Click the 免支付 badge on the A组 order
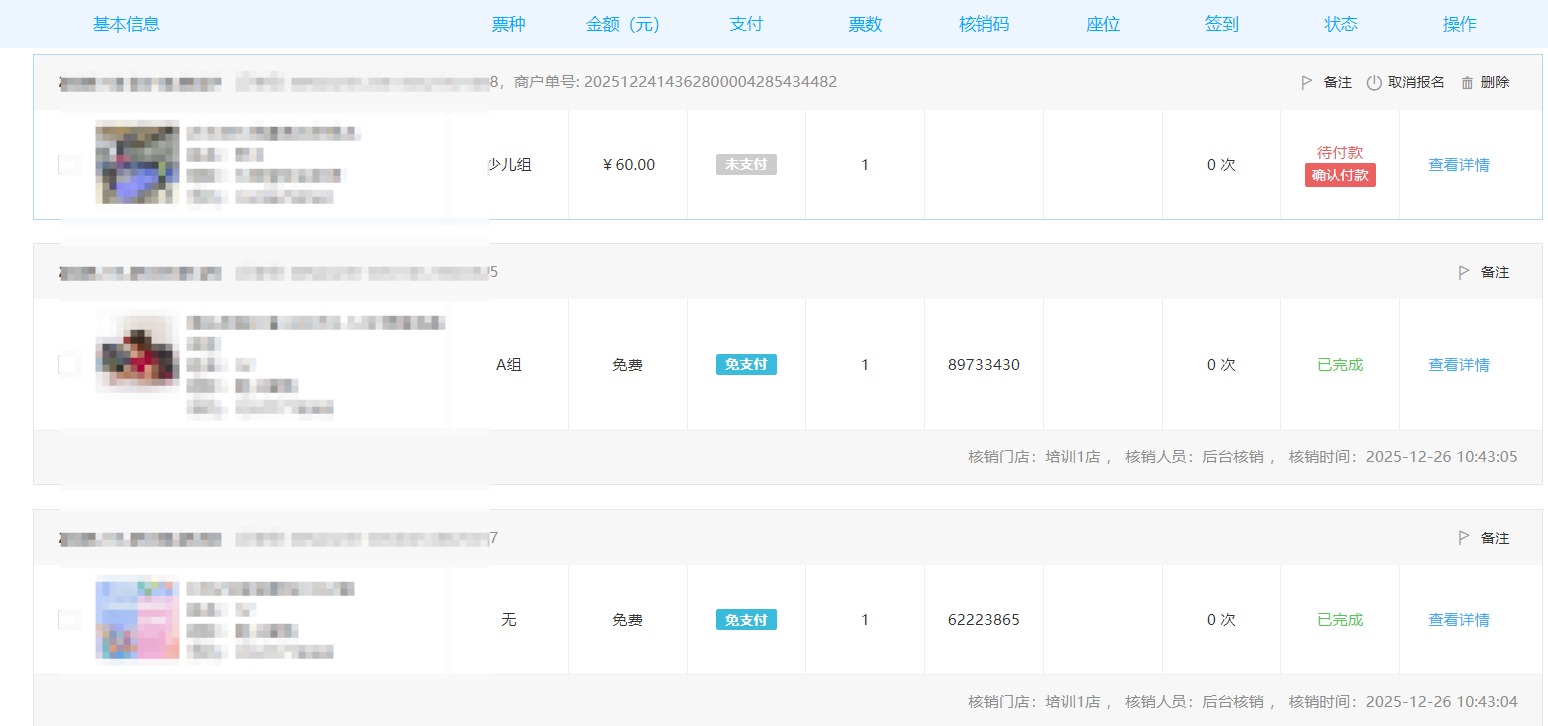1548x726 pixels. pyautogui.click(x=746, y=365)
